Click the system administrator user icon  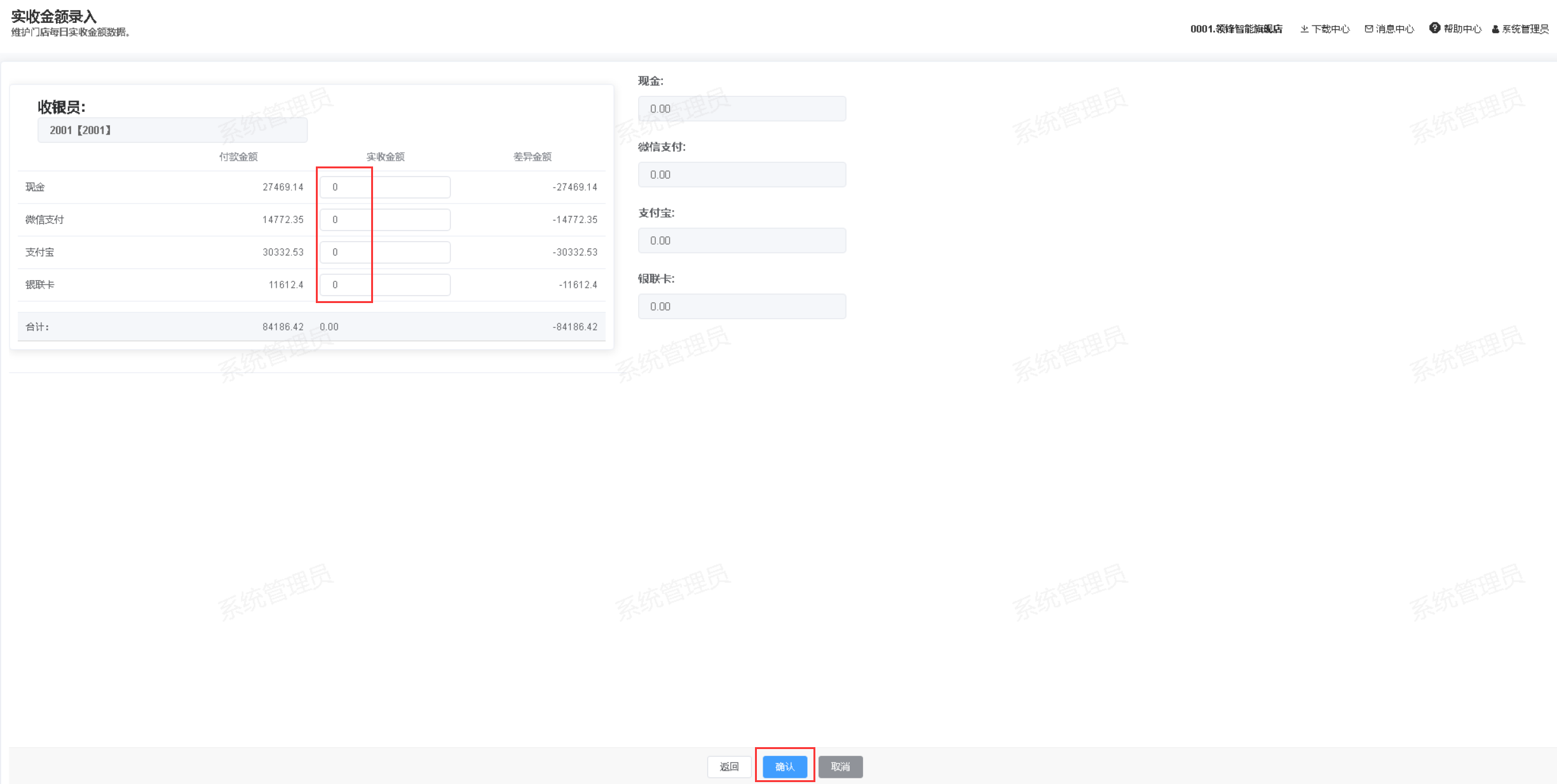(1495, 29)
